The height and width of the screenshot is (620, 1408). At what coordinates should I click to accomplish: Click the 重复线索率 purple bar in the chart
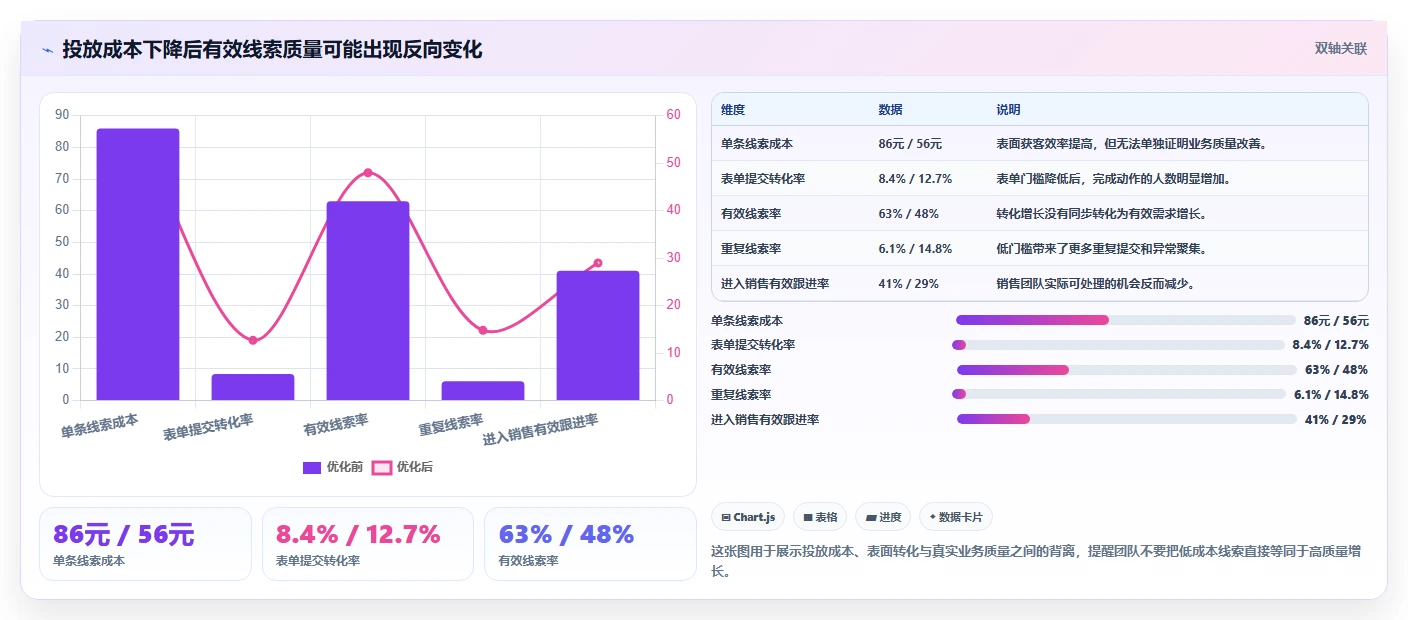[x=483, y=391]
